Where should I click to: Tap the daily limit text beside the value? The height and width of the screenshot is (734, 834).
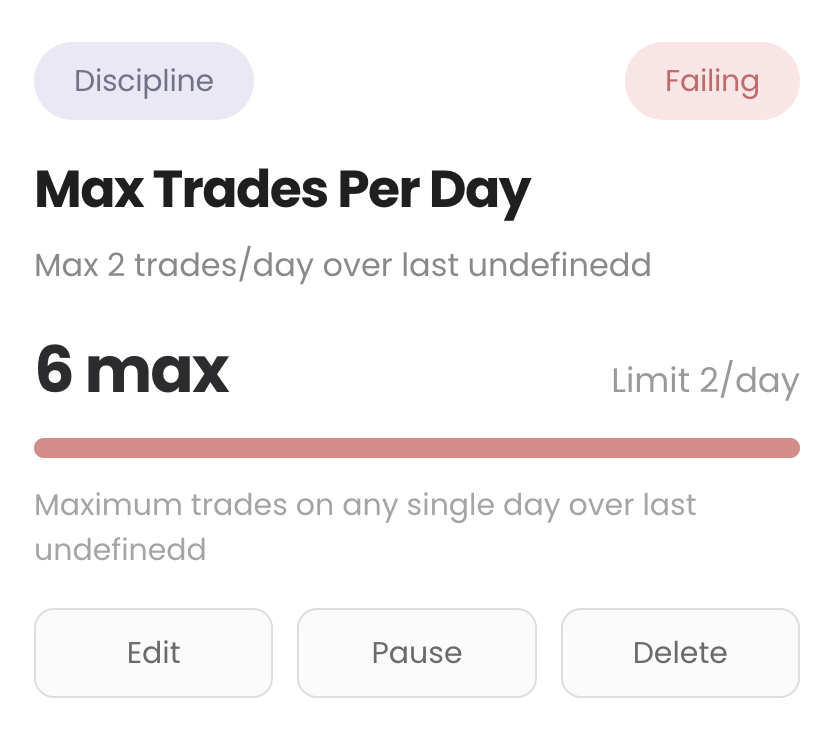pyautogui.click(x=705, y=381)
